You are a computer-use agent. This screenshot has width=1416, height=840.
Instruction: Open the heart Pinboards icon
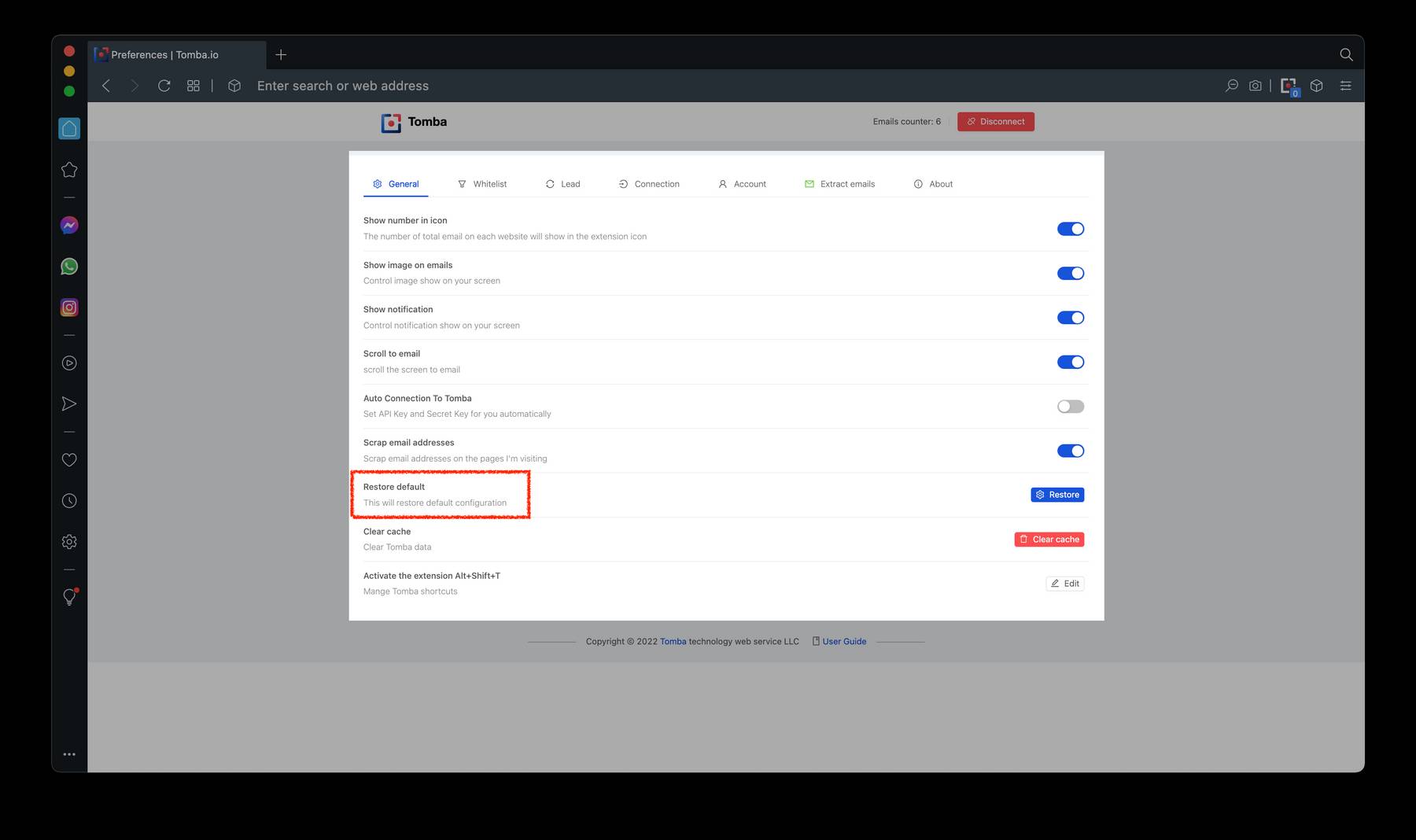69,460
